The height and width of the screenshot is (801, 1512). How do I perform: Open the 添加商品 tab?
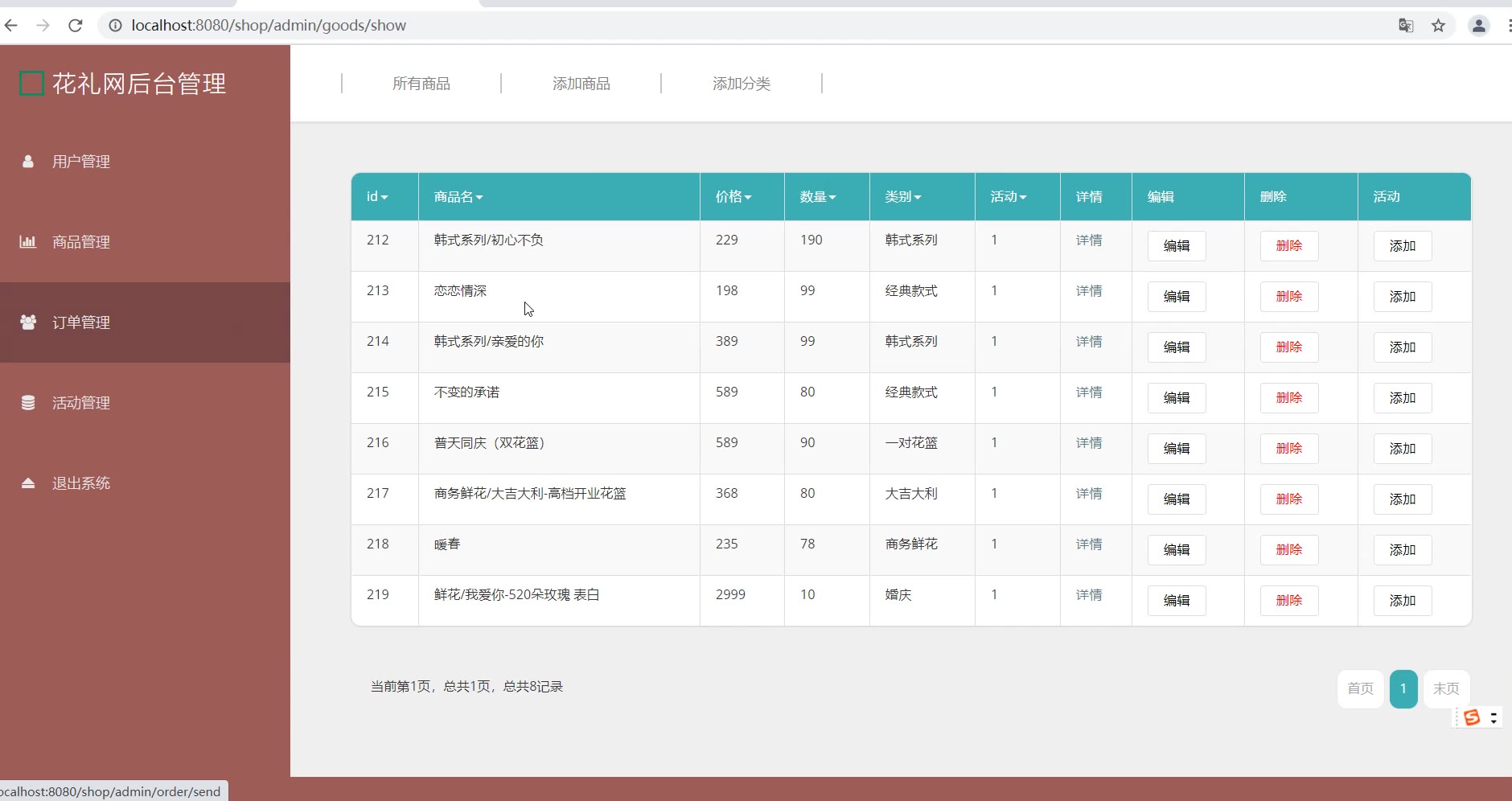click(x=581, y=84)
